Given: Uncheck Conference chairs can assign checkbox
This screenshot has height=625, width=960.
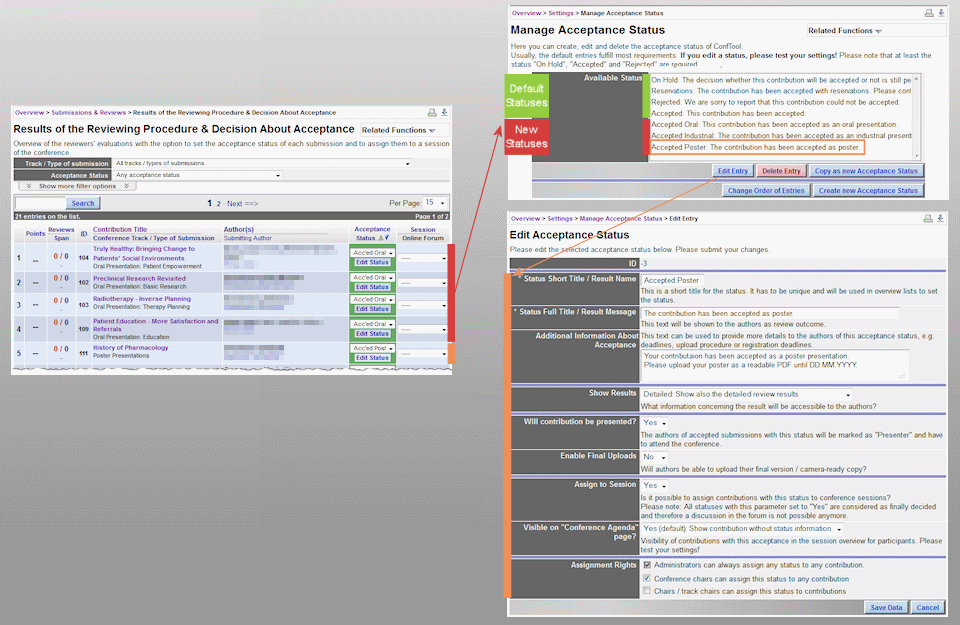Looking at the screenshot, I should (647, 578).
